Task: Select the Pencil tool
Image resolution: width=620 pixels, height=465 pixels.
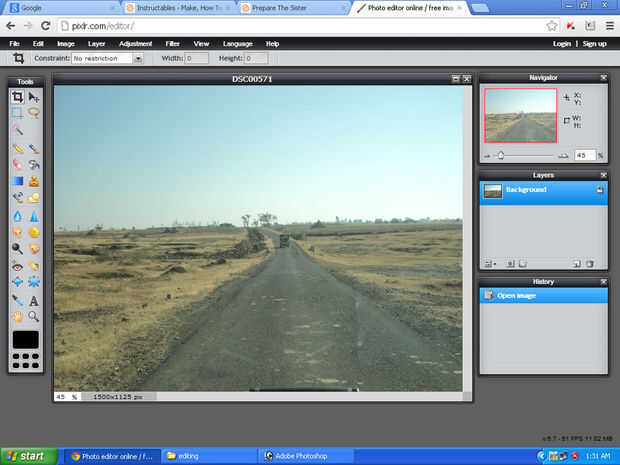Action: [17, 149]
